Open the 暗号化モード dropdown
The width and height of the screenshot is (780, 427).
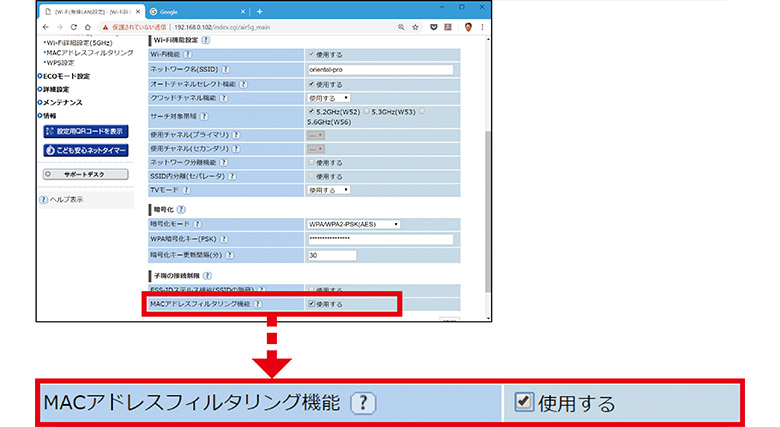[353, 225]
